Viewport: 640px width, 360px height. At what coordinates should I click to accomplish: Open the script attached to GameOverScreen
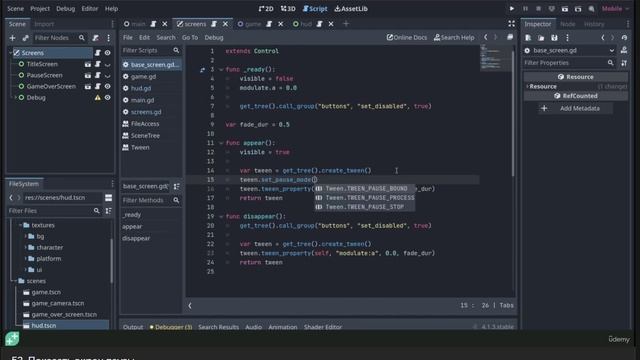(x=98, y=87)
